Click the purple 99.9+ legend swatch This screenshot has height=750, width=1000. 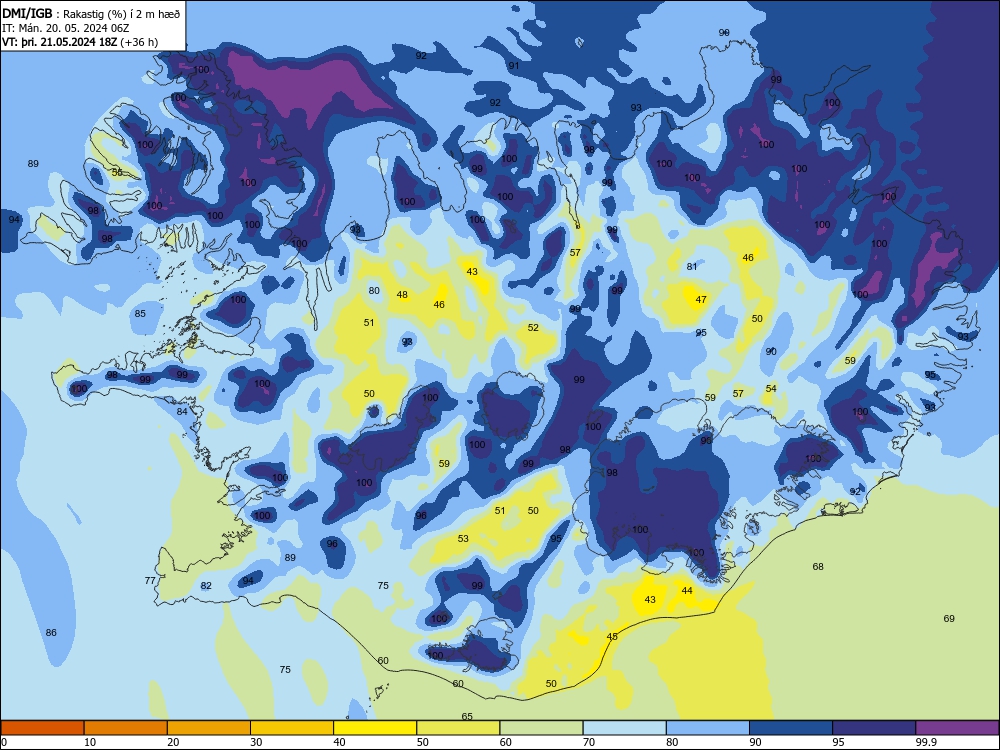coord(957,728)
